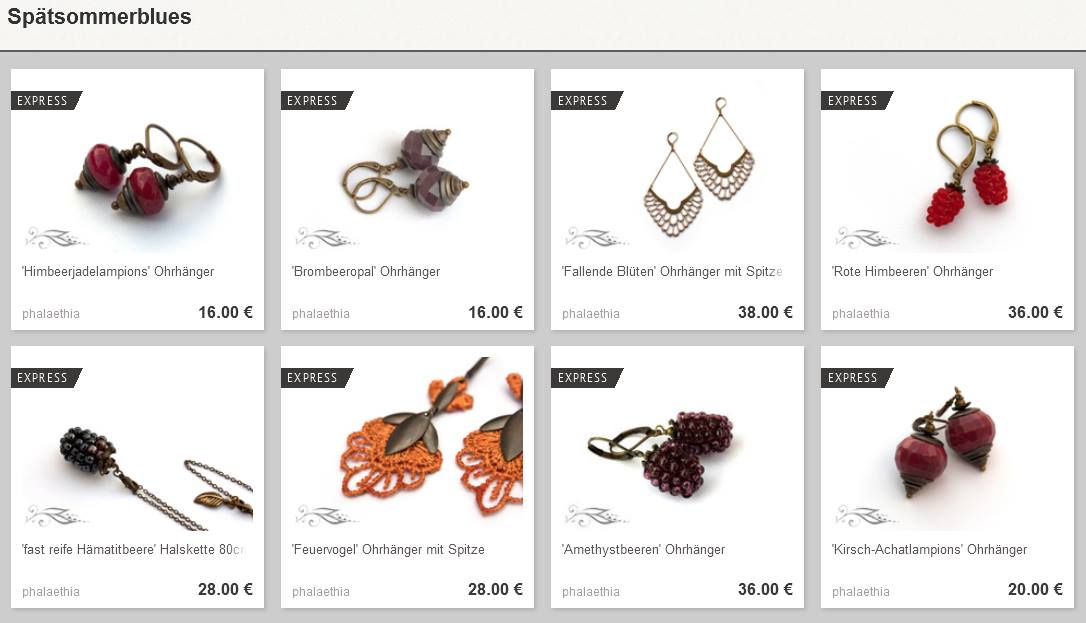Click the EXPRESS badge on Himbeerjadelampions card
Image resolution: width=1086 pixels, height=623 pixels.
tap(46, 100)
